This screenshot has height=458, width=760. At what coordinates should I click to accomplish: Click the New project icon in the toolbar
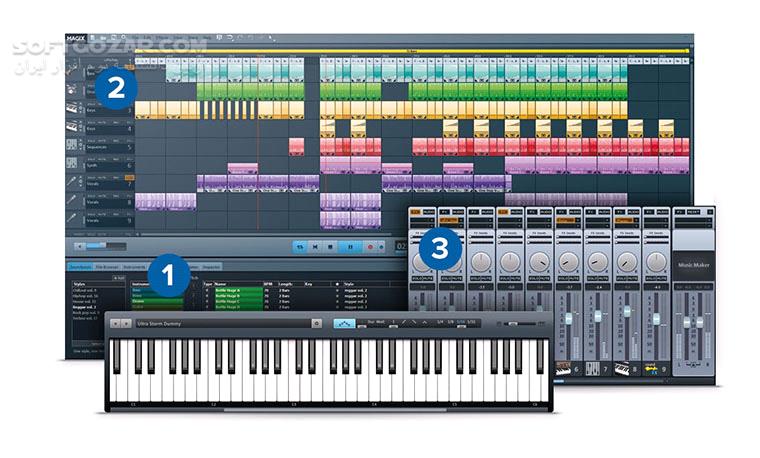pos(93,37)
